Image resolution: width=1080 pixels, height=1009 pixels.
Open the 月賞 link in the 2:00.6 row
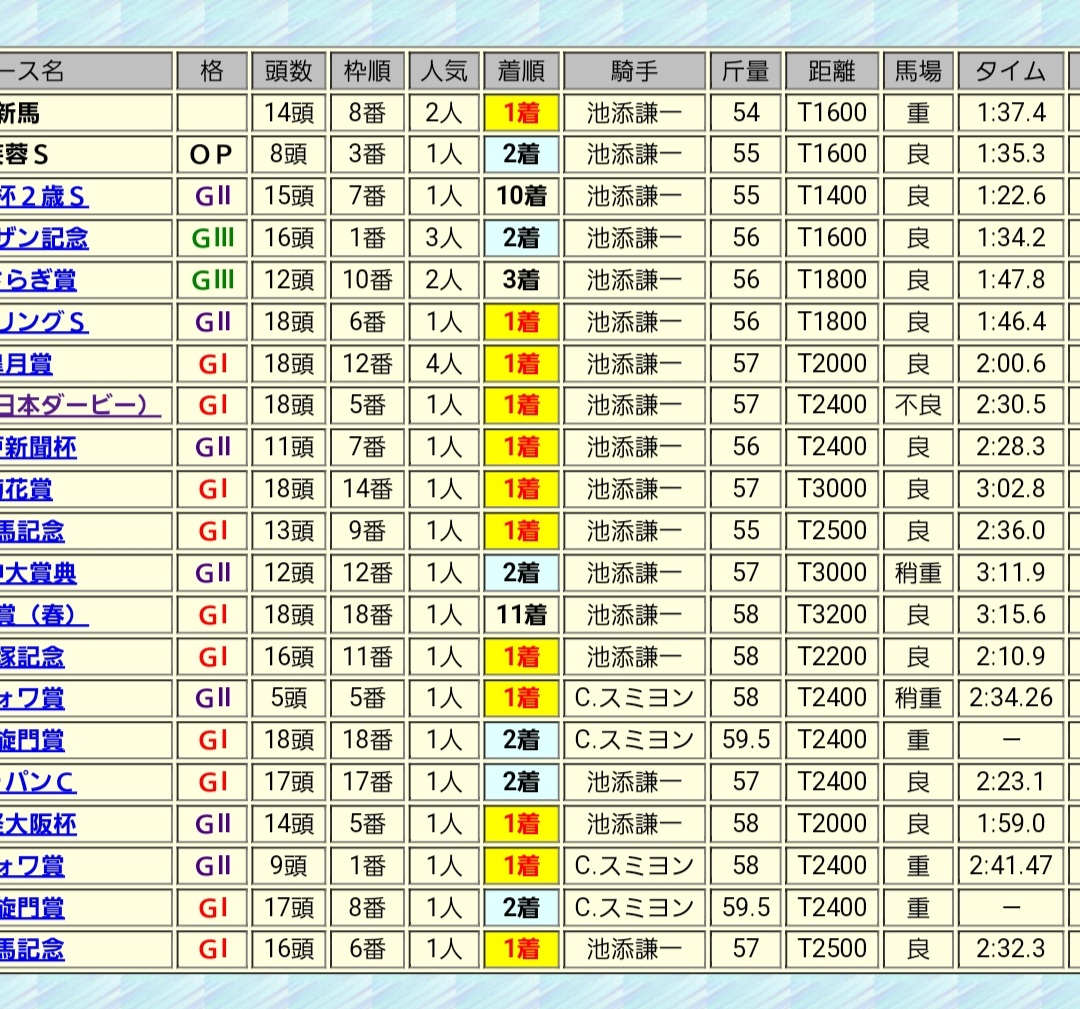pos(26,364)
